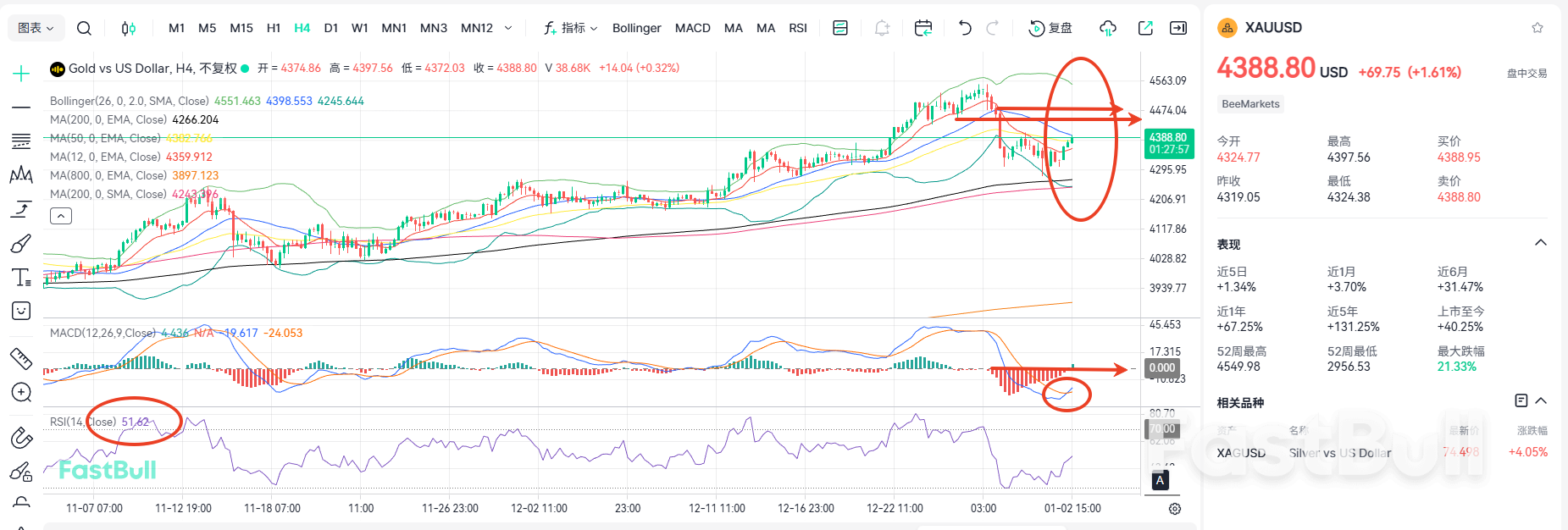1568x530 pixels.
Task: Switch to the D1 timeframe
Action: (x=331, y=28)
